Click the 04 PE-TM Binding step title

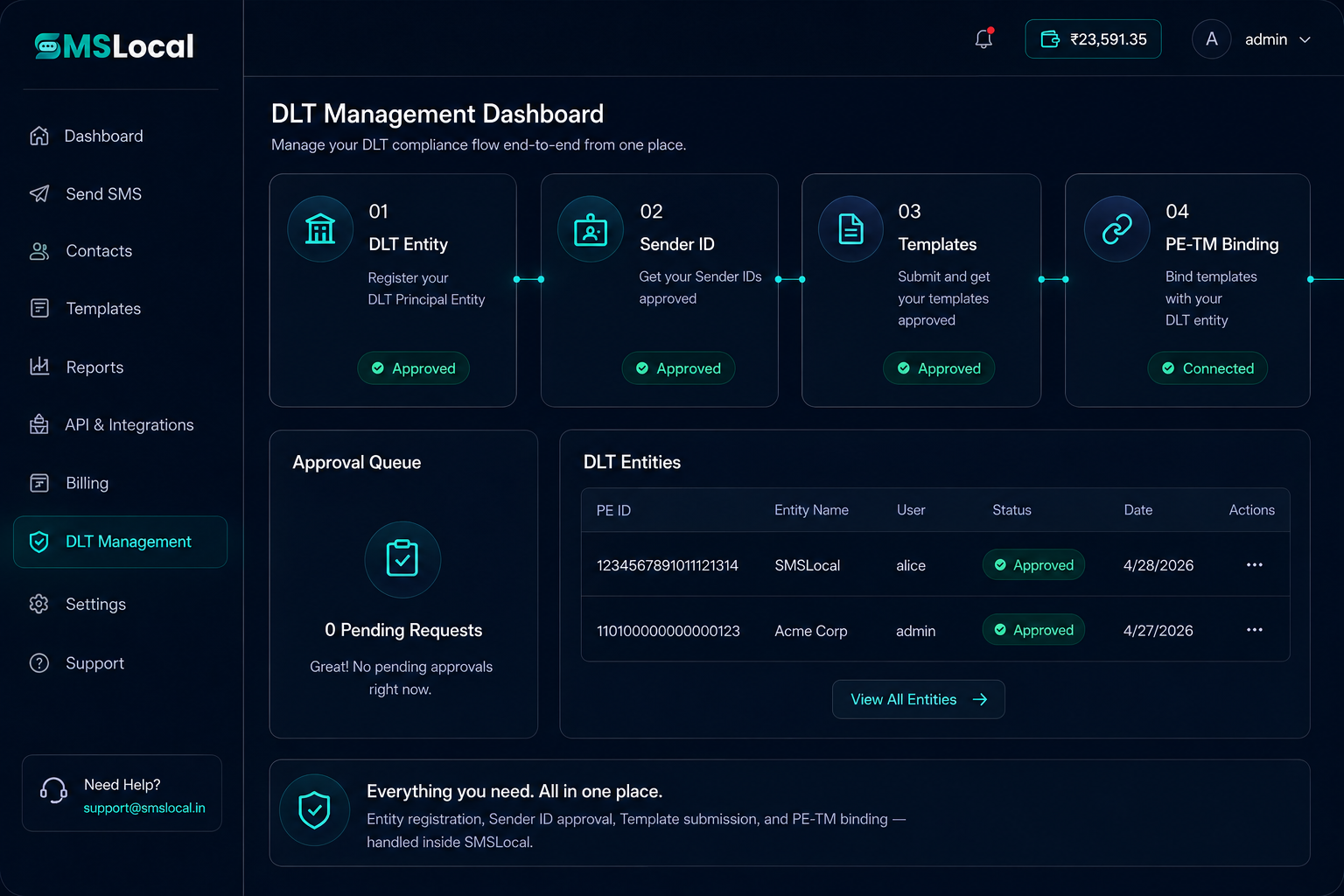pyautogui.click(x=1222, y=244)
